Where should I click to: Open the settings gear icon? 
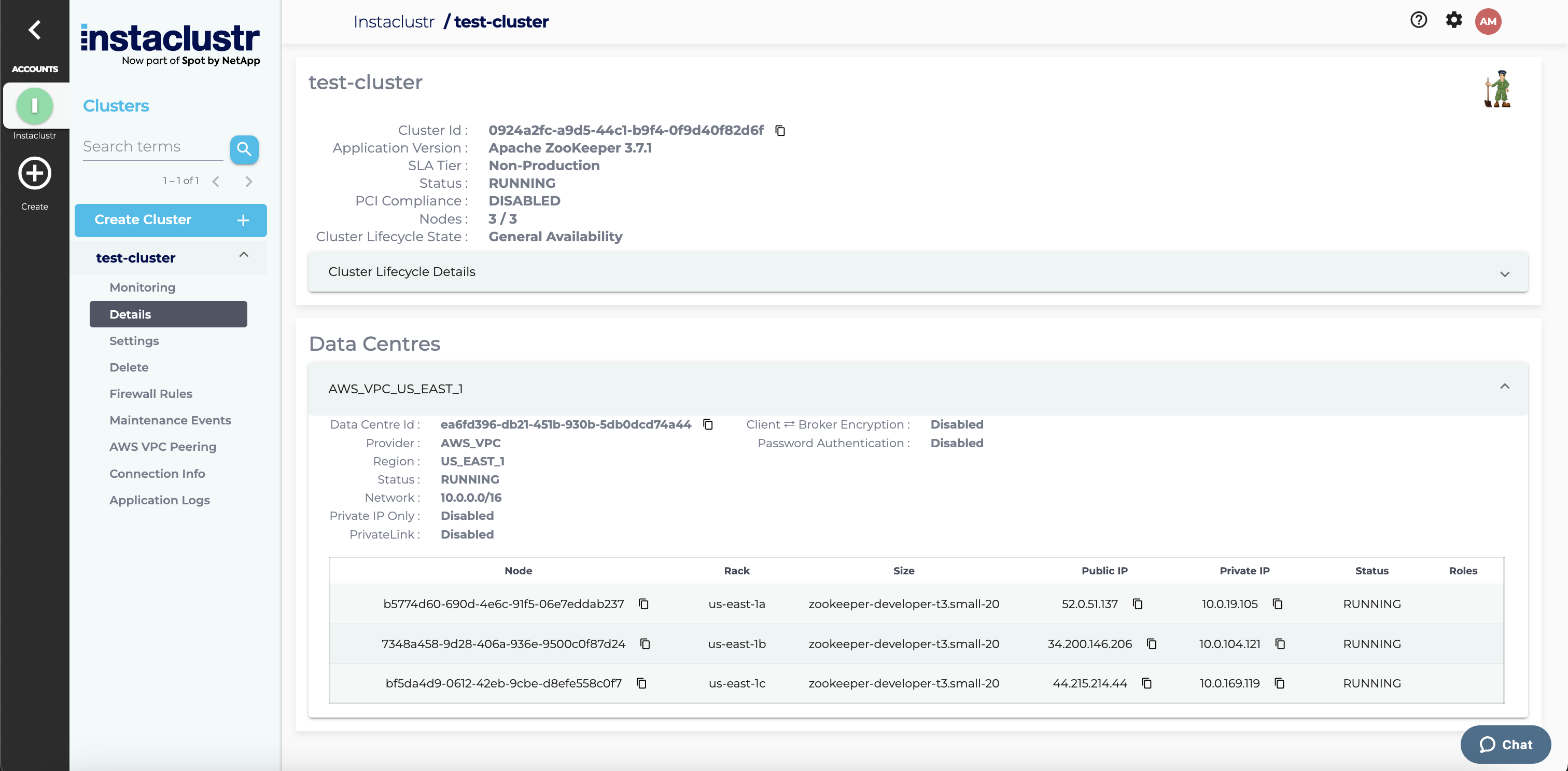click(1453, 20)
